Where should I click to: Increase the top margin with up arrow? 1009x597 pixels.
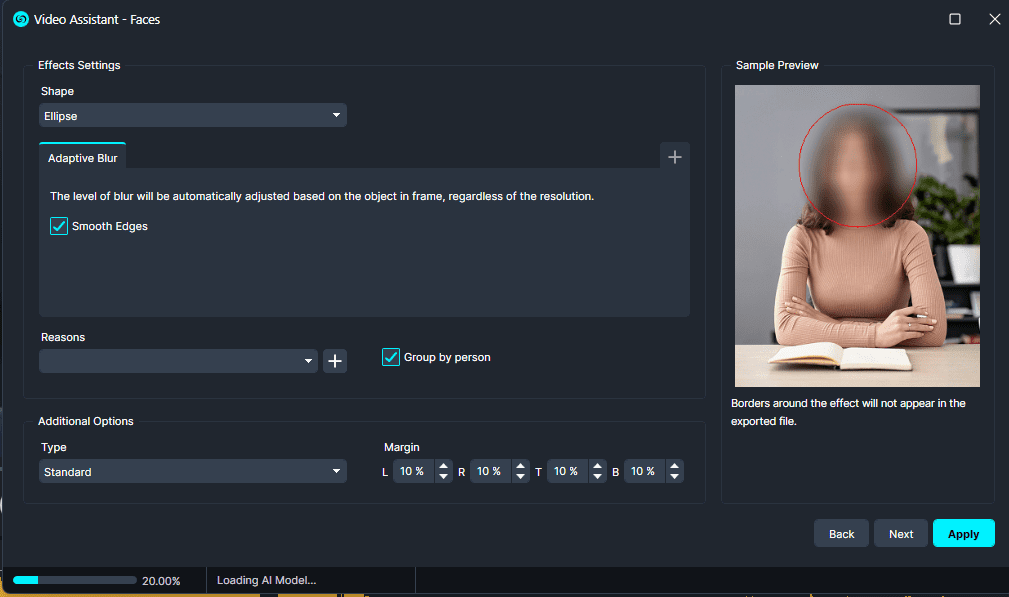598,466
